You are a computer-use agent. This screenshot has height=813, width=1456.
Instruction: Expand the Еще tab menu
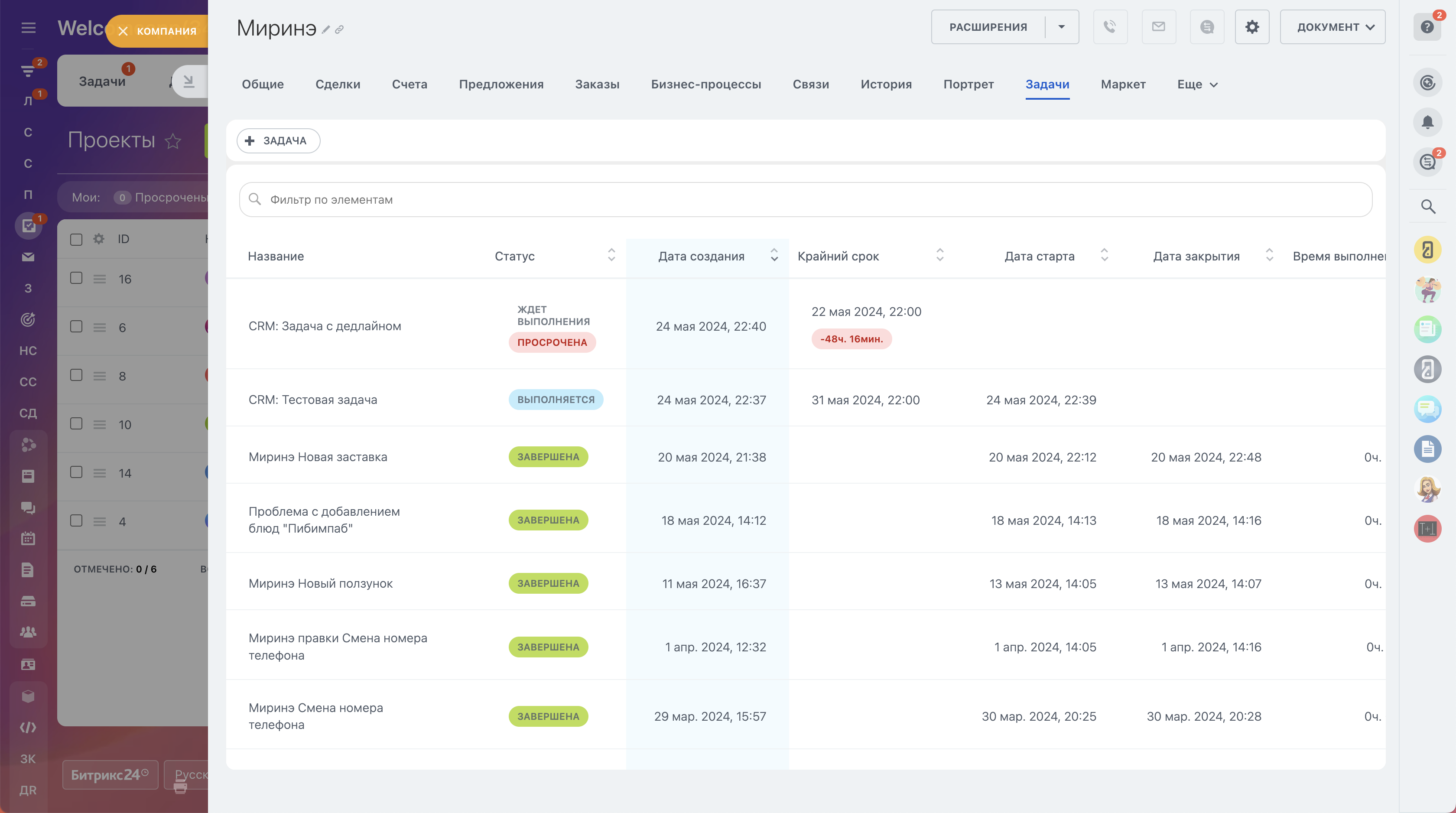[1197, 84]
